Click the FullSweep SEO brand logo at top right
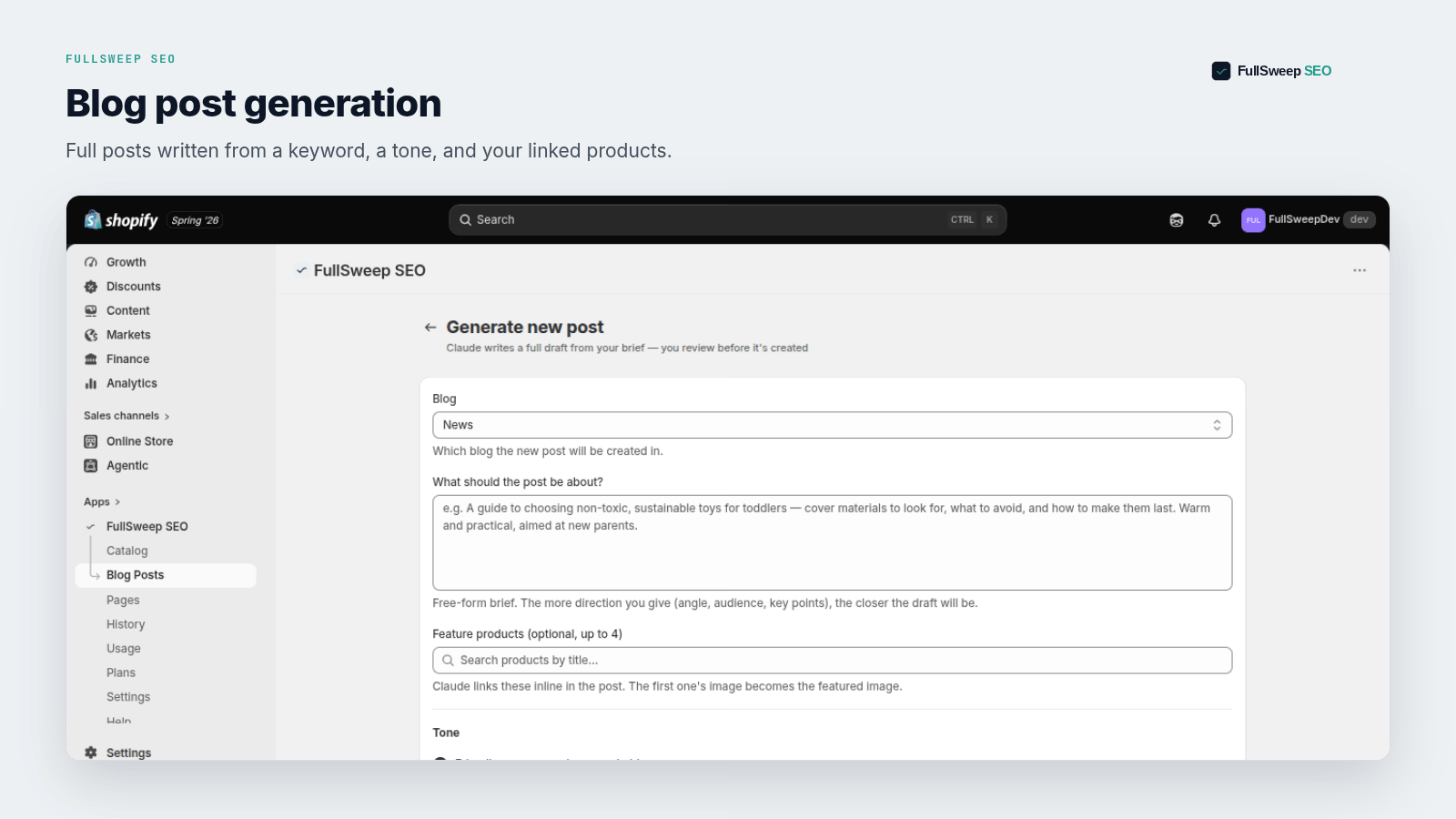 (x=1271, y=71)
